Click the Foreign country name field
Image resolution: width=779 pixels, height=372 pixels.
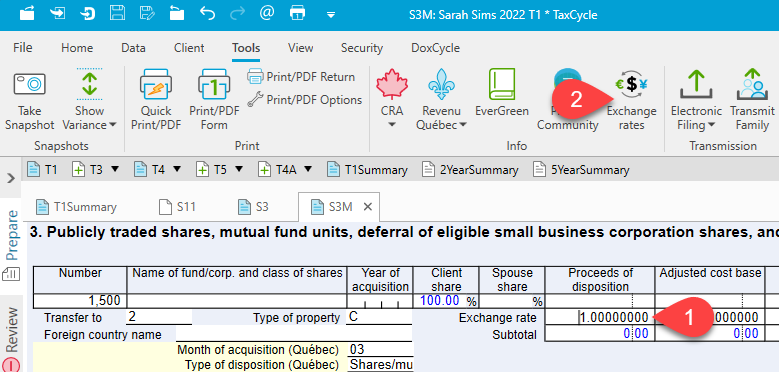pos(294,335)
